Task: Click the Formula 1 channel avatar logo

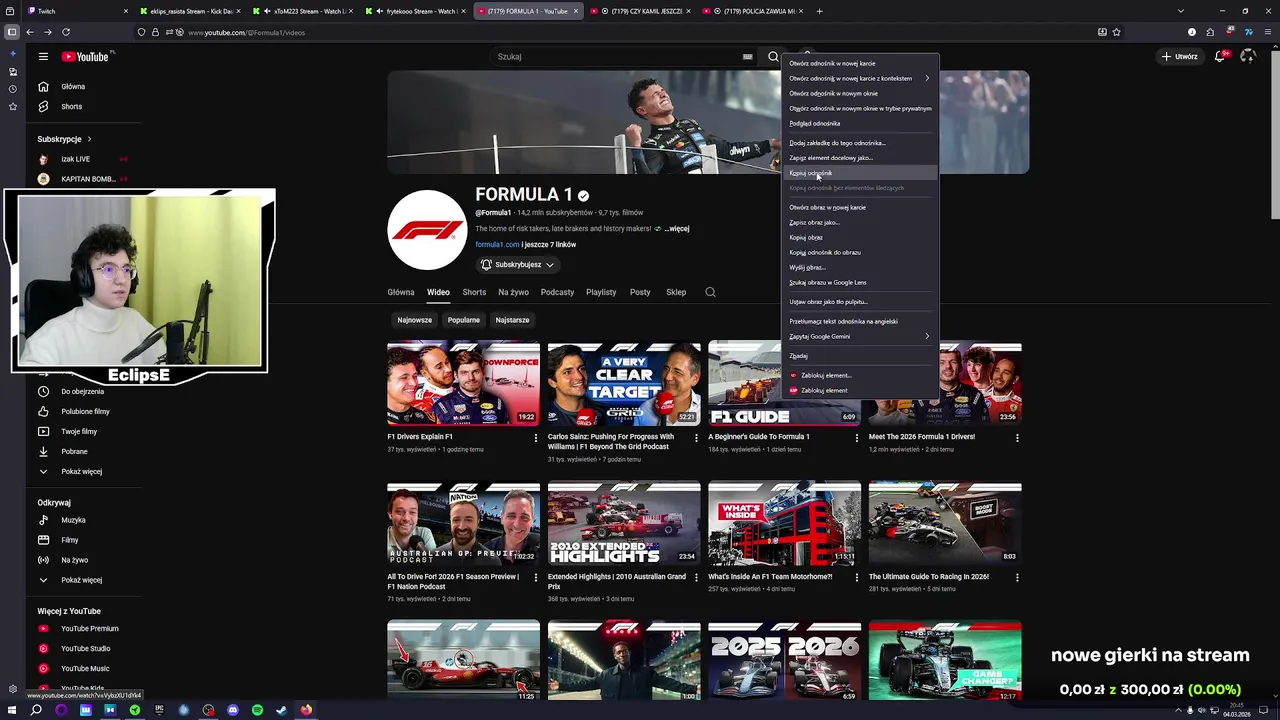Action: coord(427,230)
